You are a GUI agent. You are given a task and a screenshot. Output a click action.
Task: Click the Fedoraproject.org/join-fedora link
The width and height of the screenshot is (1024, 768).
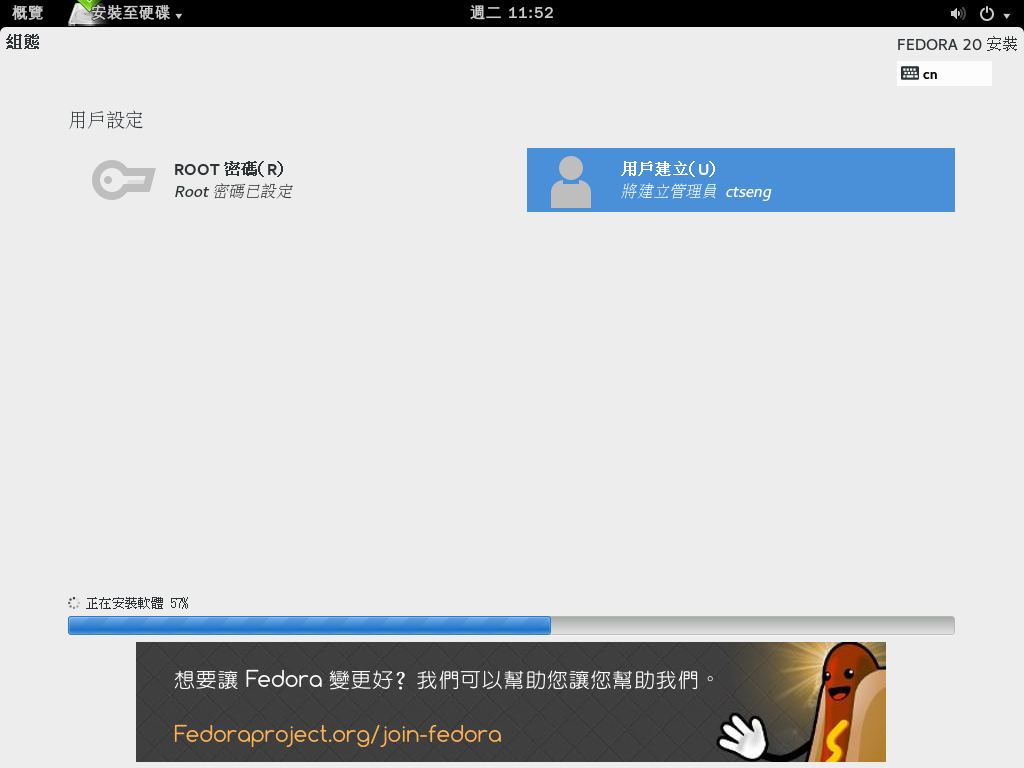click(x=338, y=734)
